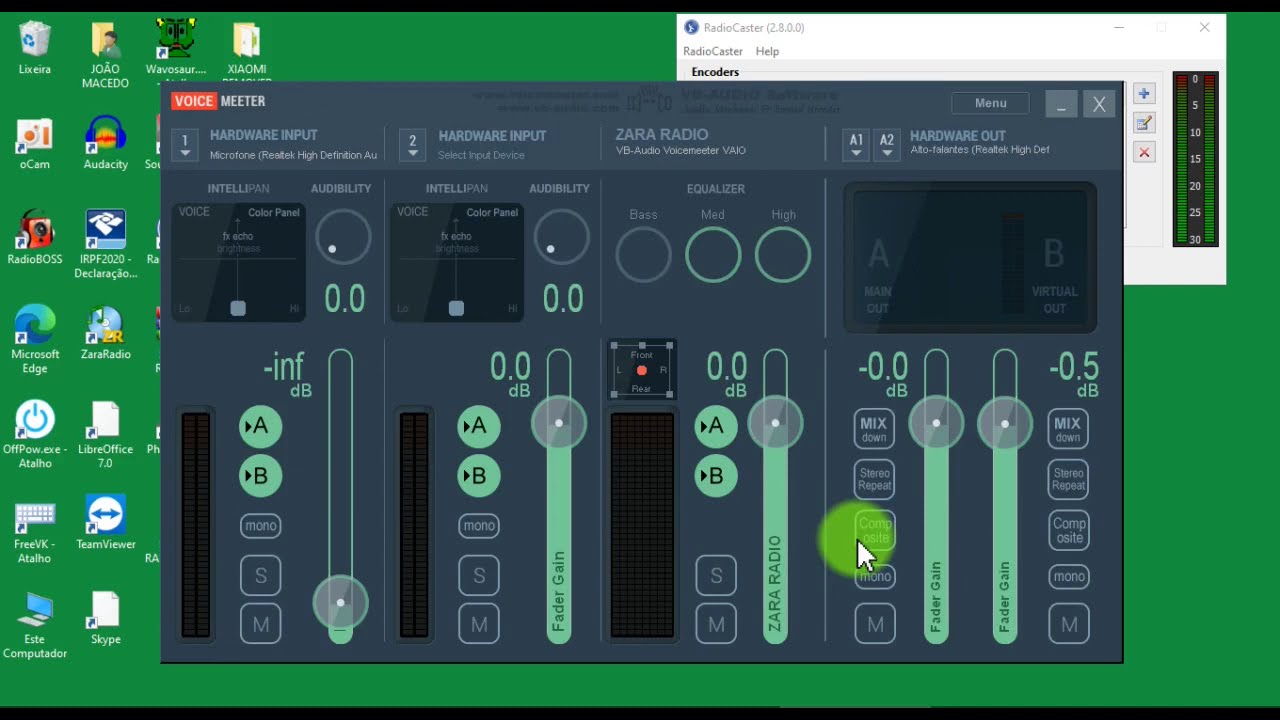The width and height of the screenshot is (1280, 720).
Task: Select the Wavosaur desktop shortcut
Action: 176,48
